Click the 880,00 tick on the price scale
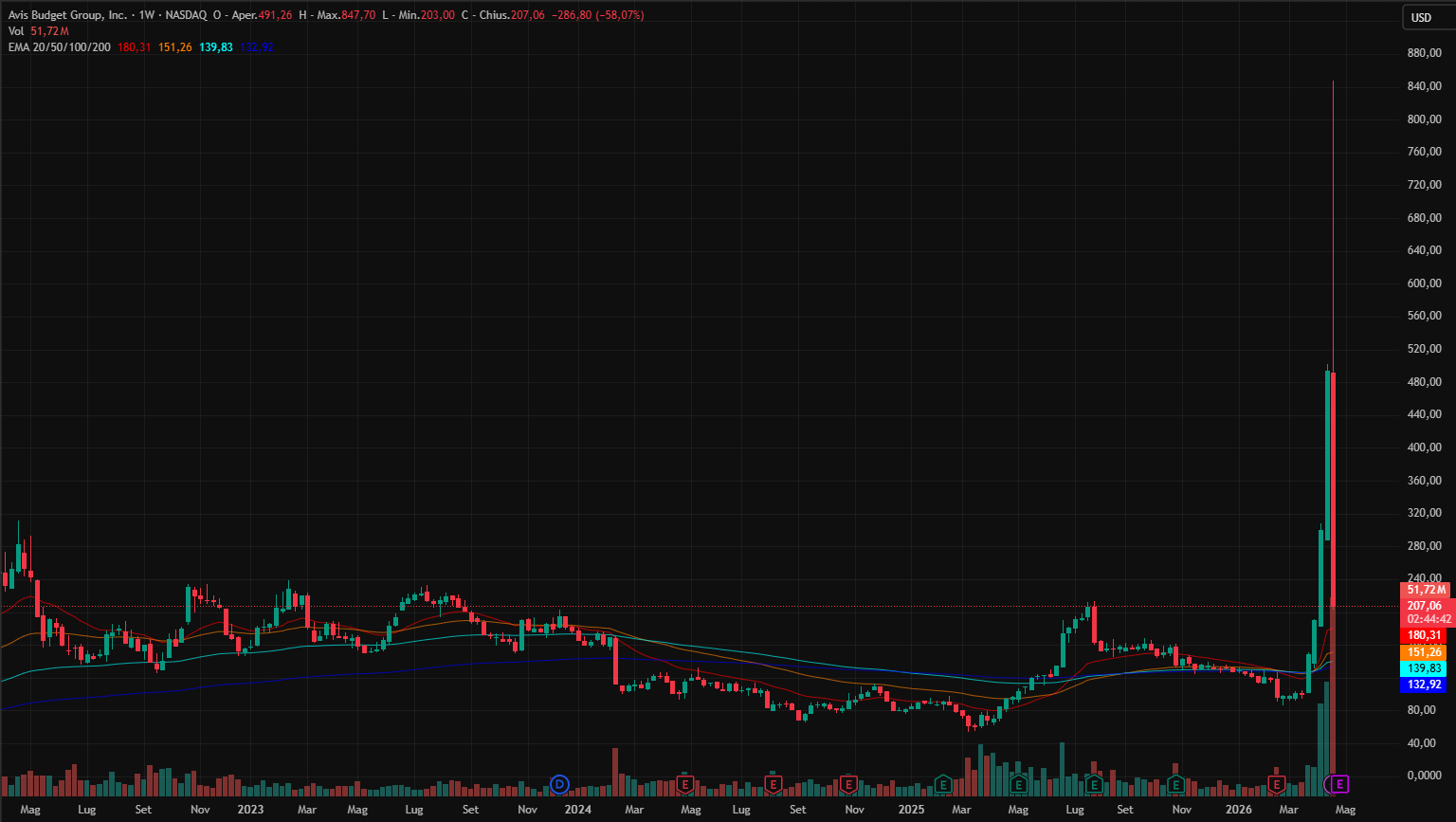The image size is (1456, 822). coord(1425,53)
